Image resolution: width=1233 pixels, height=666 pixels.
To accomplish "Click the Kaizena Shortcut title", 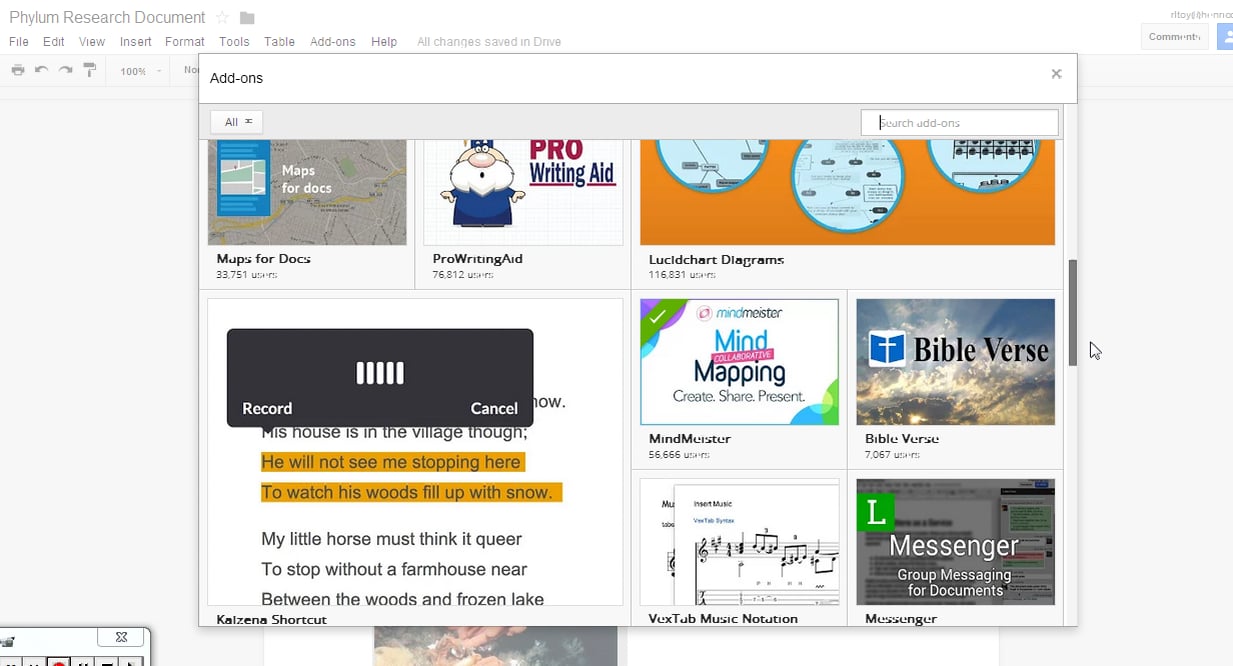I will point(271,619).
